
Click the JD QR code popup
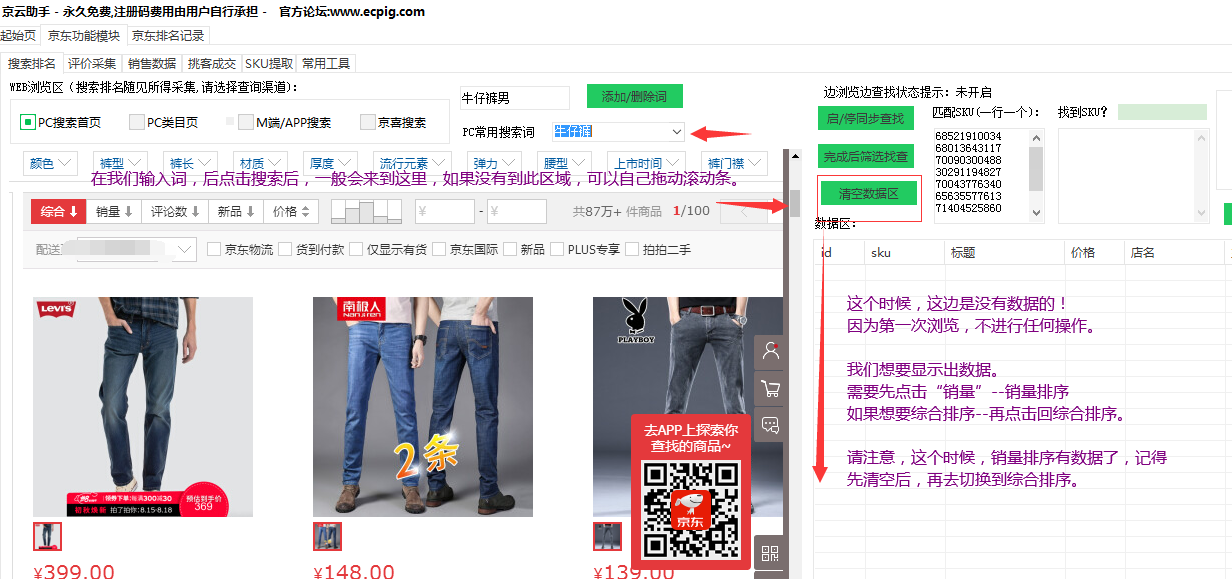(x=690, y=490)
